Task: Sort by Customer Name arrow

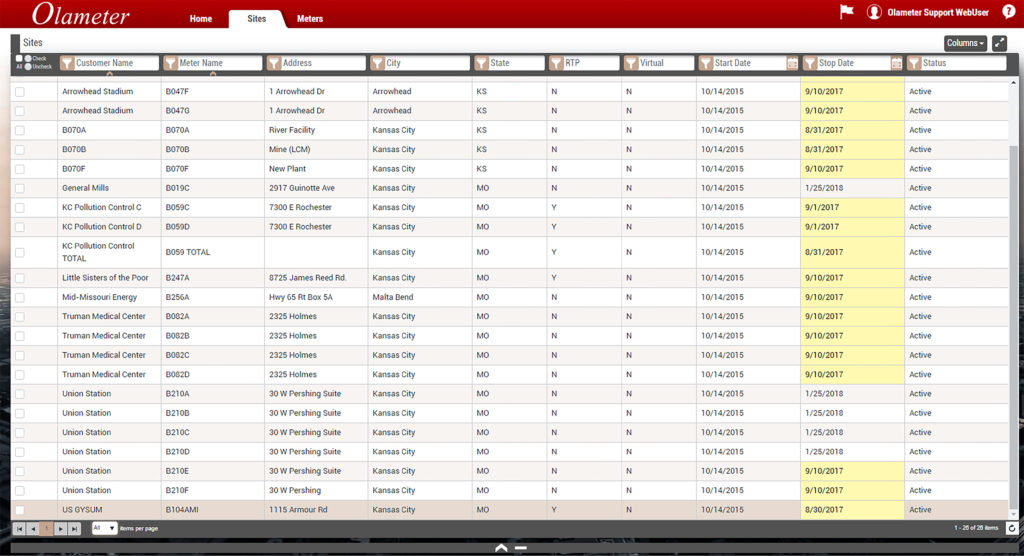Action: [109, 74]
